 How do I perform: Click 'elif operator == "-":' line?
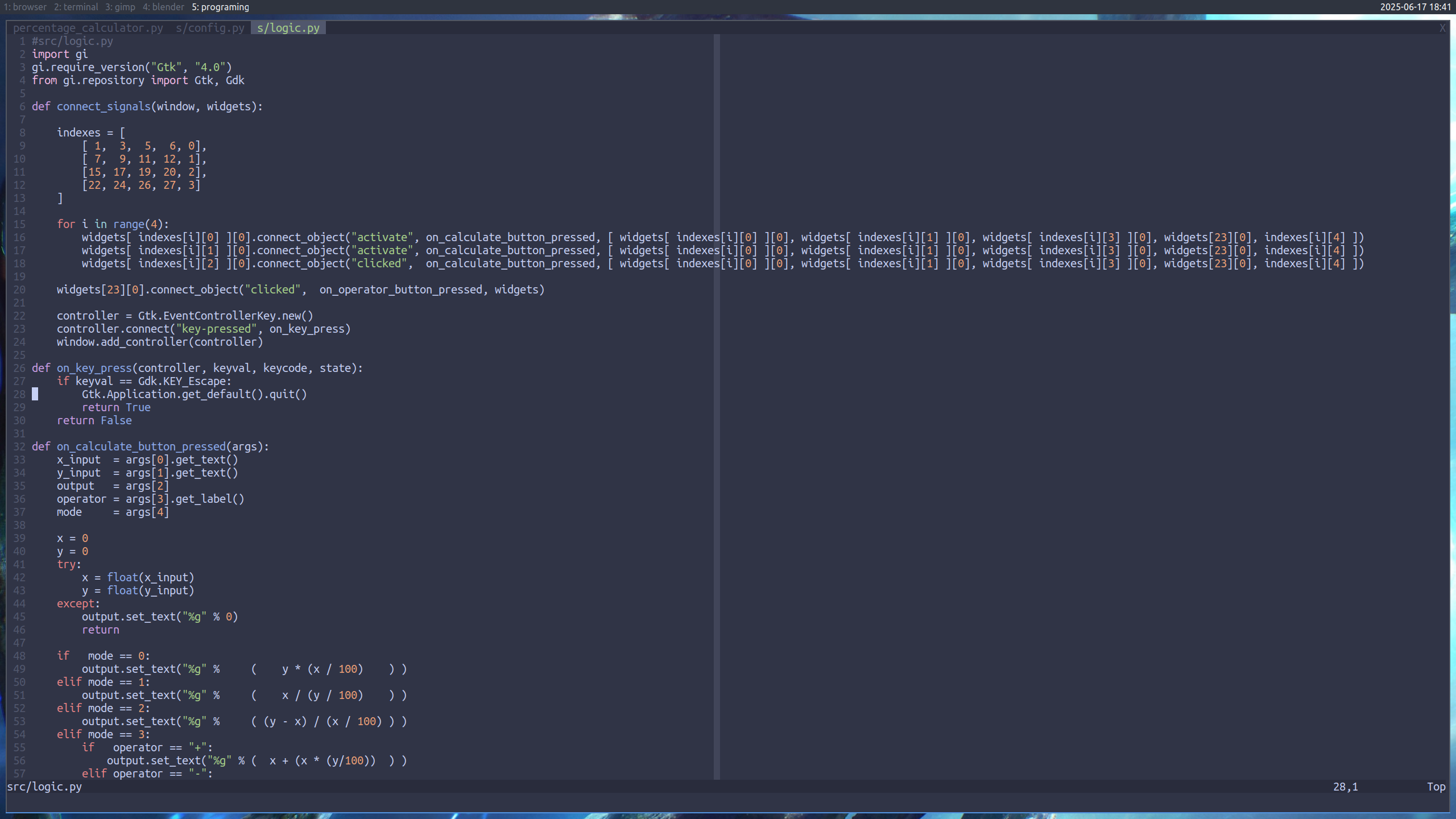click(147, 773)
